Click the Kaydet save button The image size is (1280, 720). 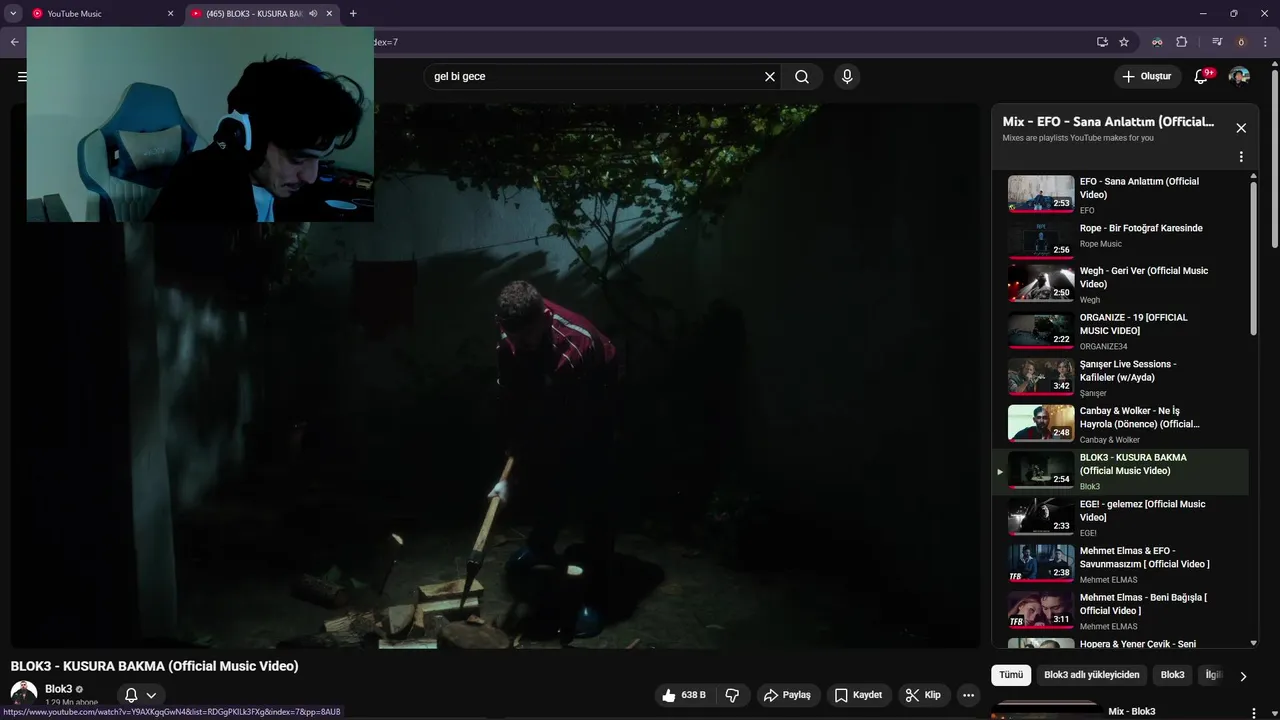click(x=858, y=695)
